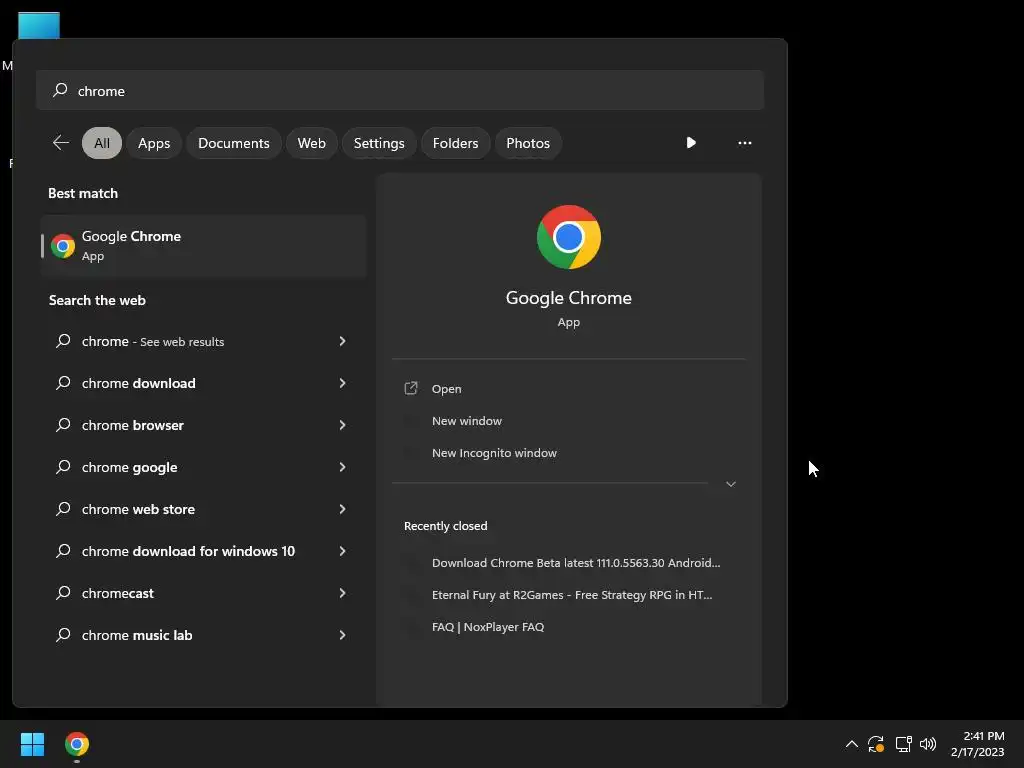This screenshot has height=768, width=1024.
Task: Open the three-dot more options menu
Action: [x=745, y=143]
